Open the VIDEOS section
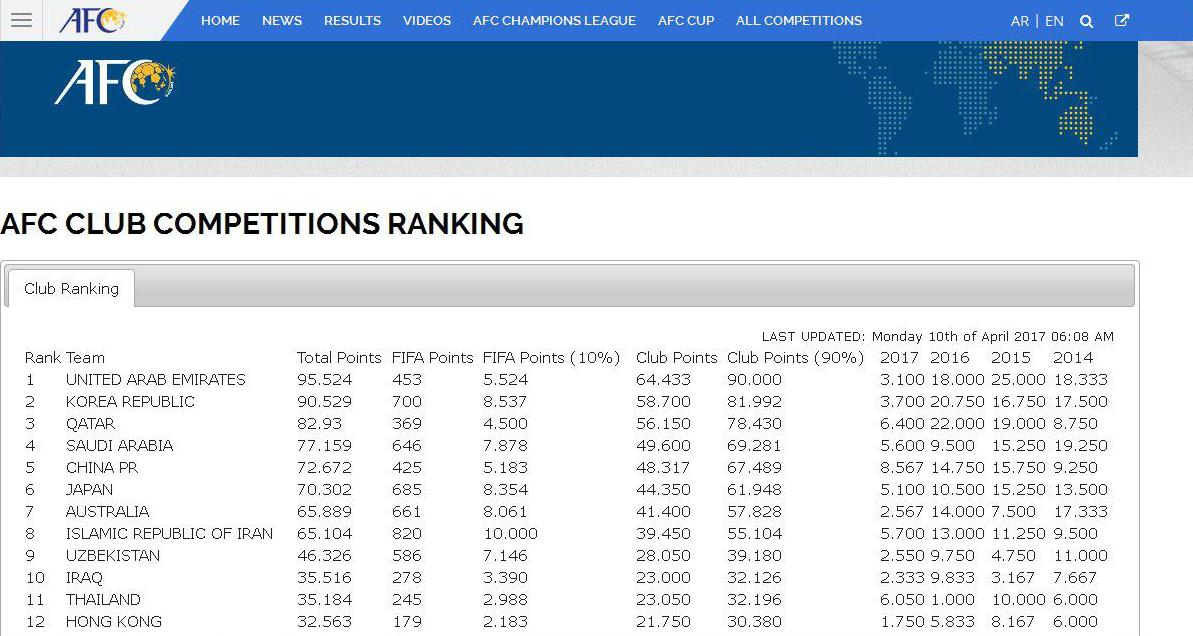The image size is (1193, 636). [427, 21]
